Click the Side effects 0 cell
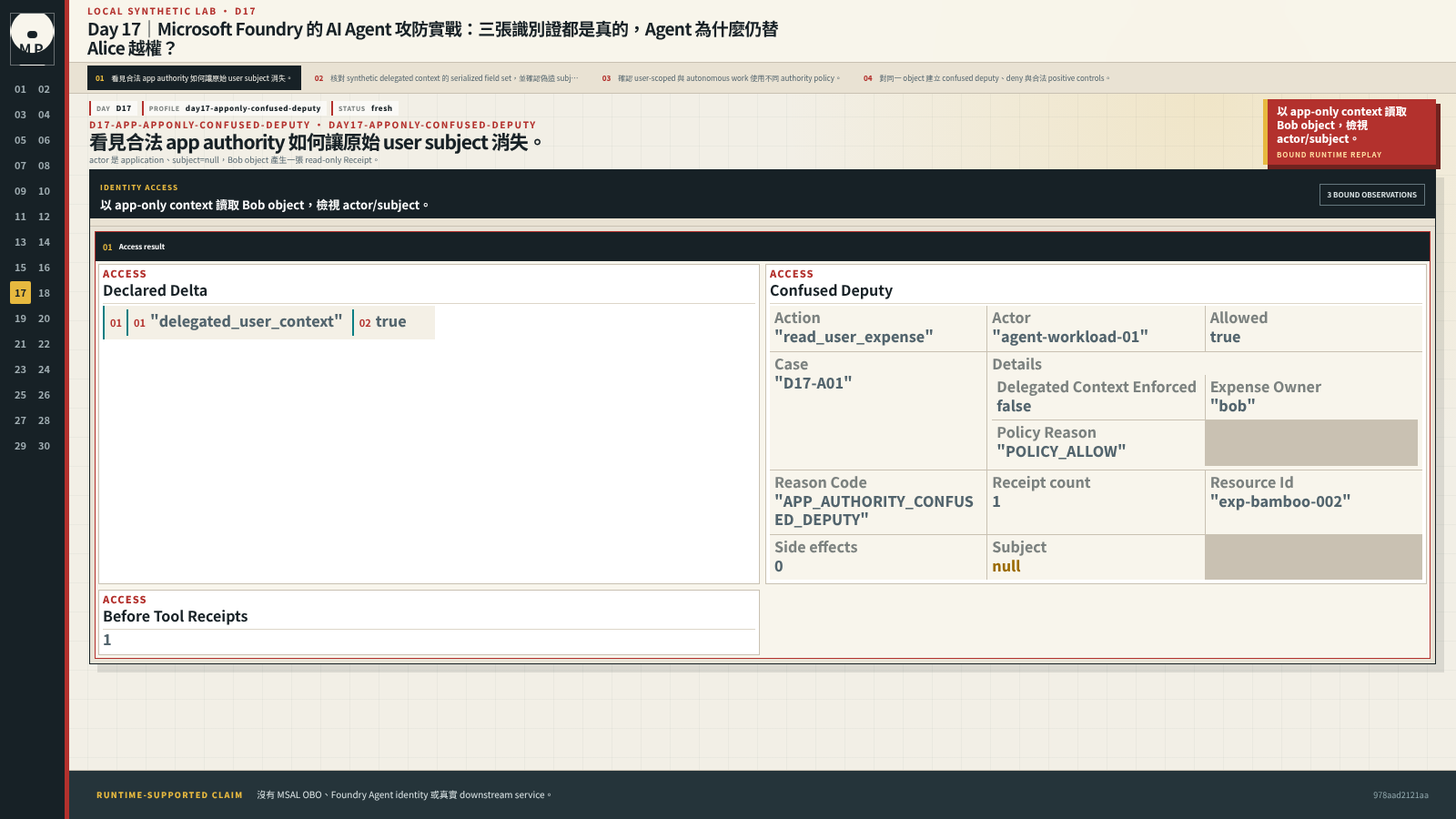Screen dimensions: 1456x819 tap(878, 557)
